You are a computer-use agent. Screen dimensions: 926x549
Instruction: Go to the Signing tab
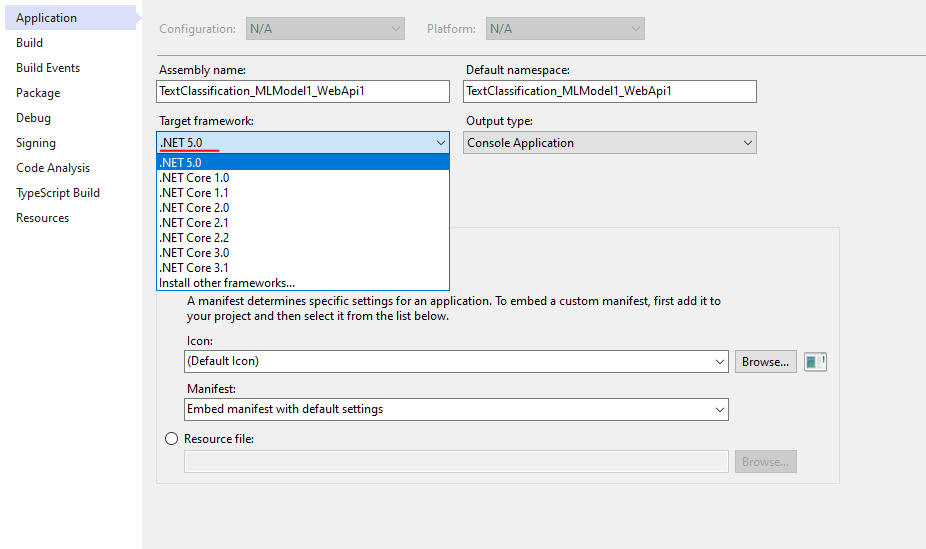point(71,143)
